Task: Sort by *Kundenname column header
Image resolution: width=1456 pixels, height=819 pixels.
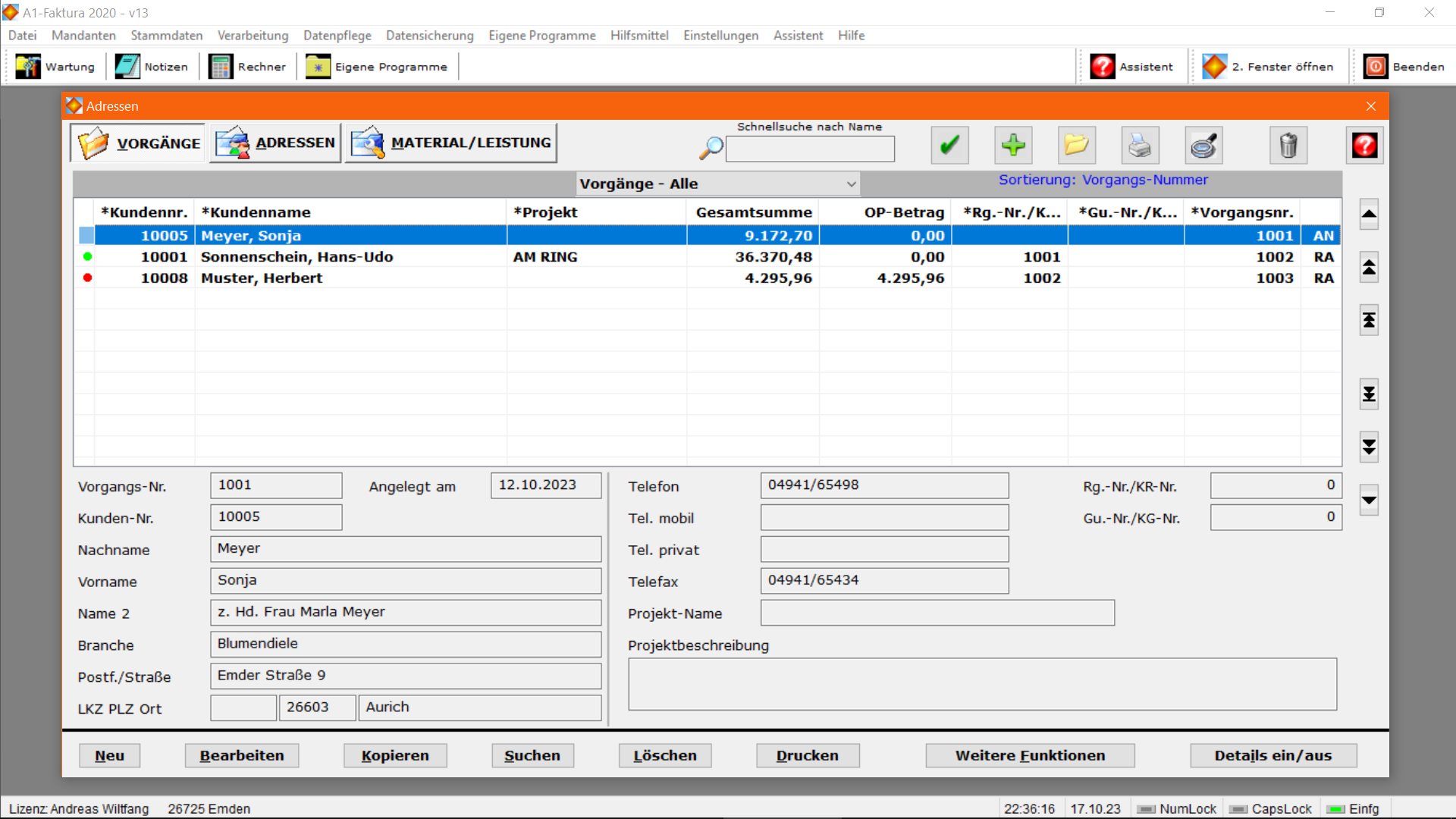Action: [350, 212]
